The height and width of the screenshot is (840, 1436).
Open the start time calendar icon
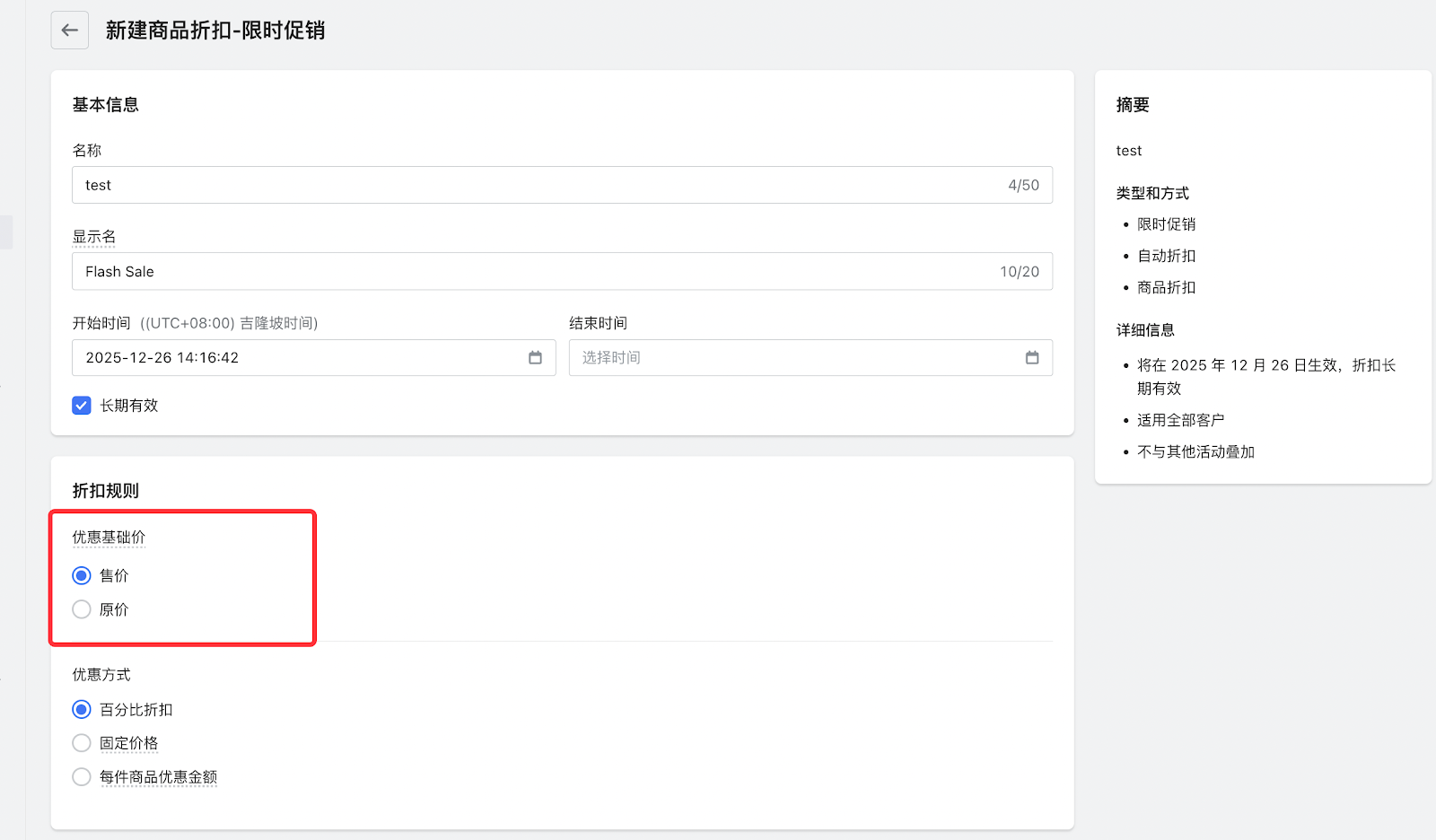pyautogui.click(x=535, y=358)
